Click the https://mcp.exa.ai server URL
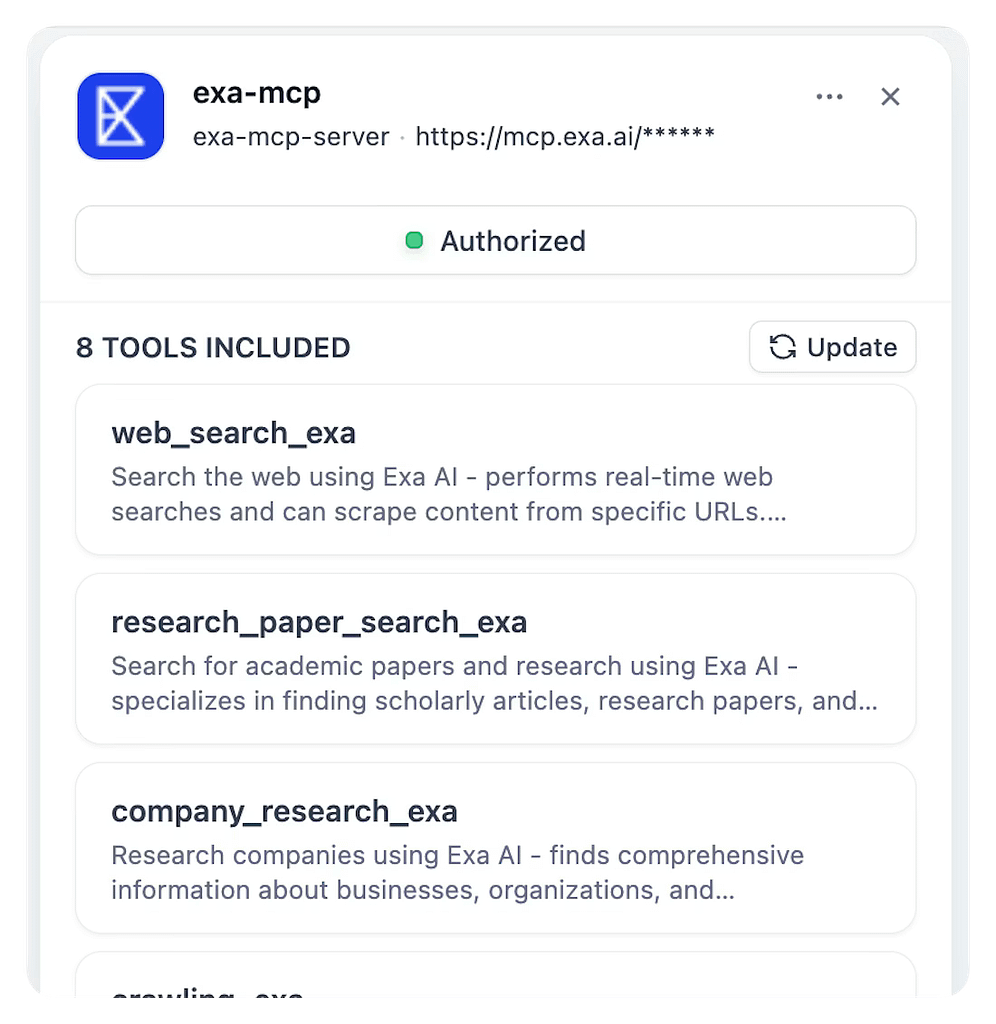Screen dimensions: 996x1024 pos(564,136)
